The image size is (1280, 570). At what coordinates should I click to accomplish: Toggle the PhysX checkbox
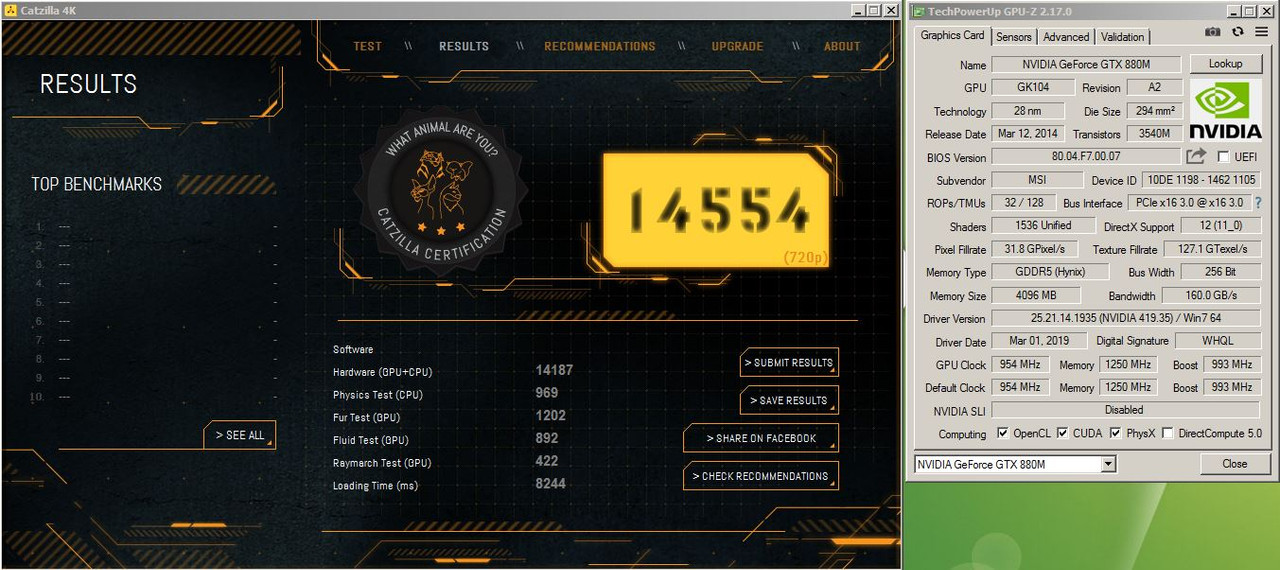1115,434
